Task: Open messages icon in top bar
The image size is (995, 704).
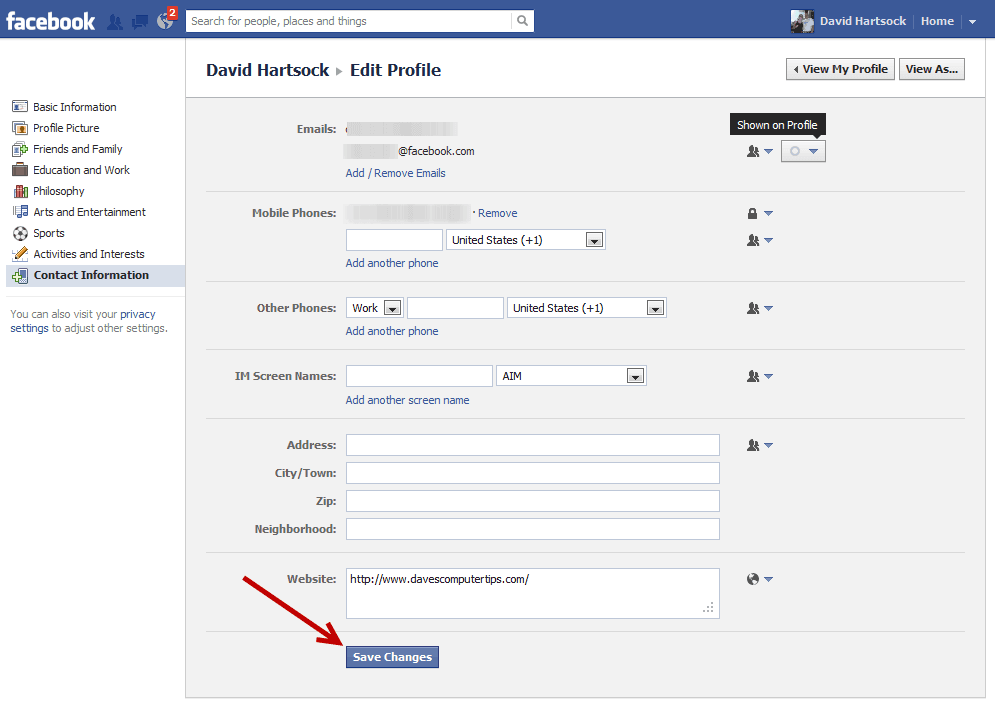Action: coord(140,22)
